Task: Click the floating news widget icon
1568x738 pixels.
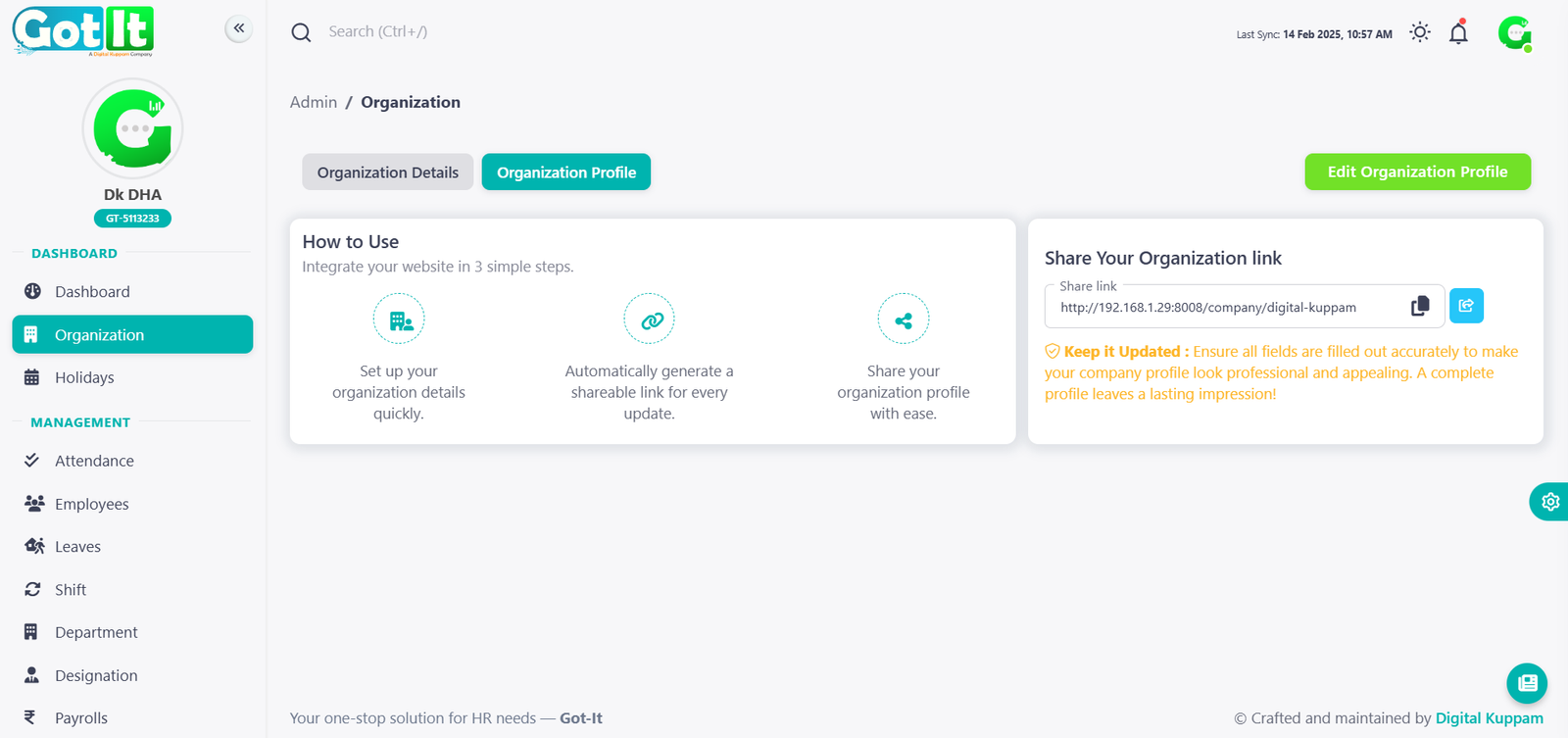Action: pos(1526,683)
